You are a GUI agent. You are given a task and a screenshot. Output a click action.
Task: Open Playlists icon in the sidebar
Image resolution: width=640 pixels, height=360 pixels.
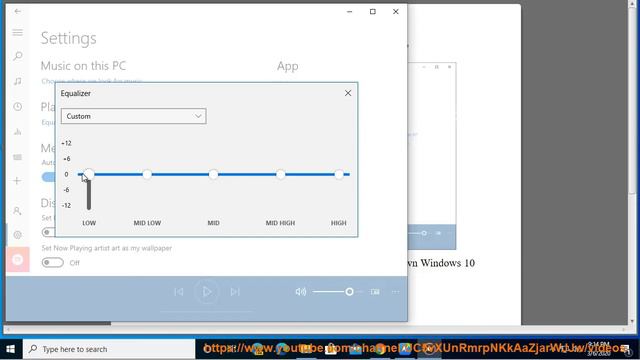pos(18,157)
